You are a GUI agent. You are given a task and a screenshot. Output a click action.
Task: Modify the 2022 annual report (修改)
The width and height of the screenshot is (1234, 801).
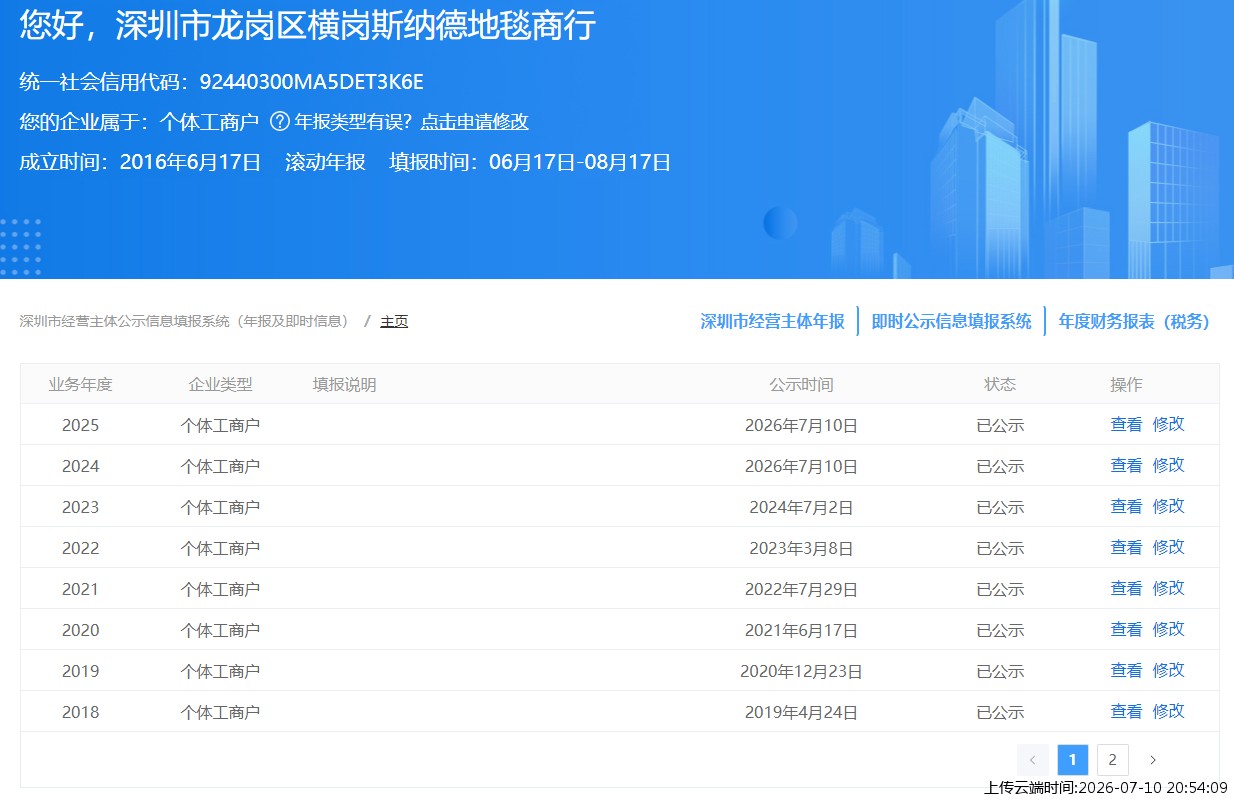pos(1168,547)
